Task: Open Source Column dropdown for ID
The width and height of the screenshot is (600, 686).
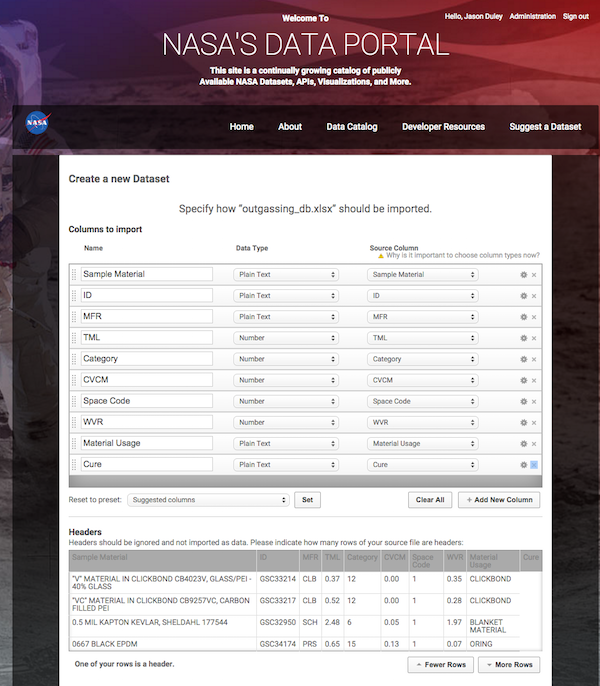Action: [422, 296]
